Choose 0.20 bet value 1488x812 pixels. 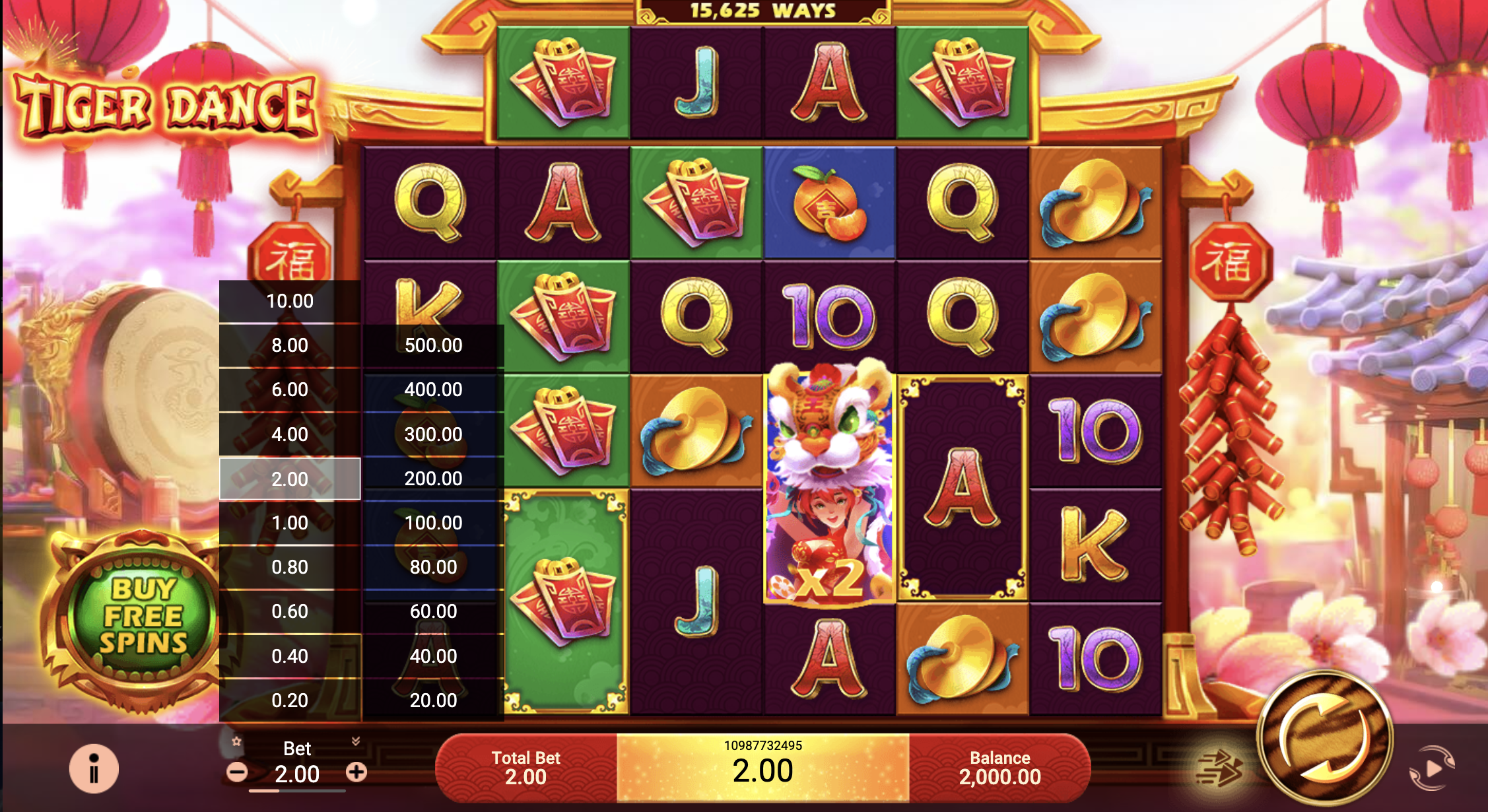pos(290,700)
